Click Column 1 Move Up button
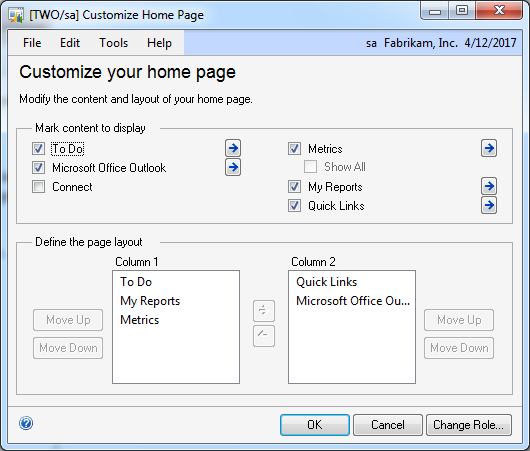The height and width of the screenshot is (451, 530). [68, 320]
